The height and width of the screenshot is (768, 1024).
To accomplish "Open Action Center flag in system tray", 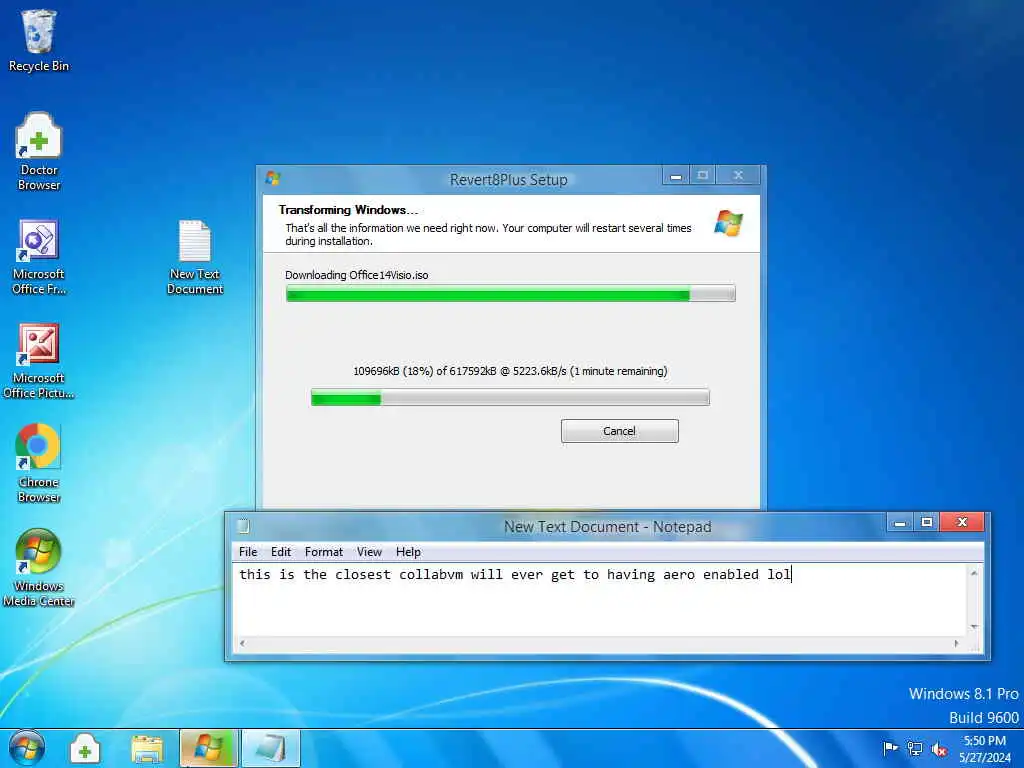I will tap(889, 748).
